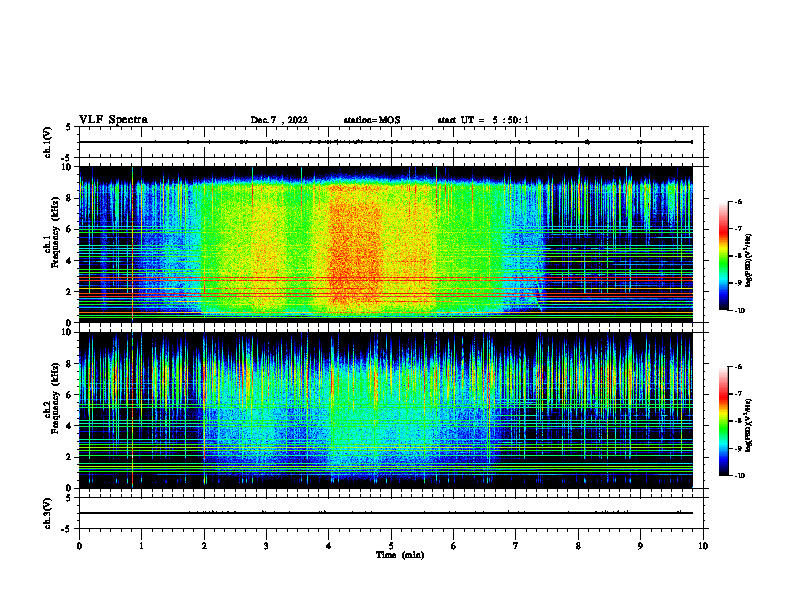
Task: Click "-6" on the ch.1 color scale
Action: (738, 201)
